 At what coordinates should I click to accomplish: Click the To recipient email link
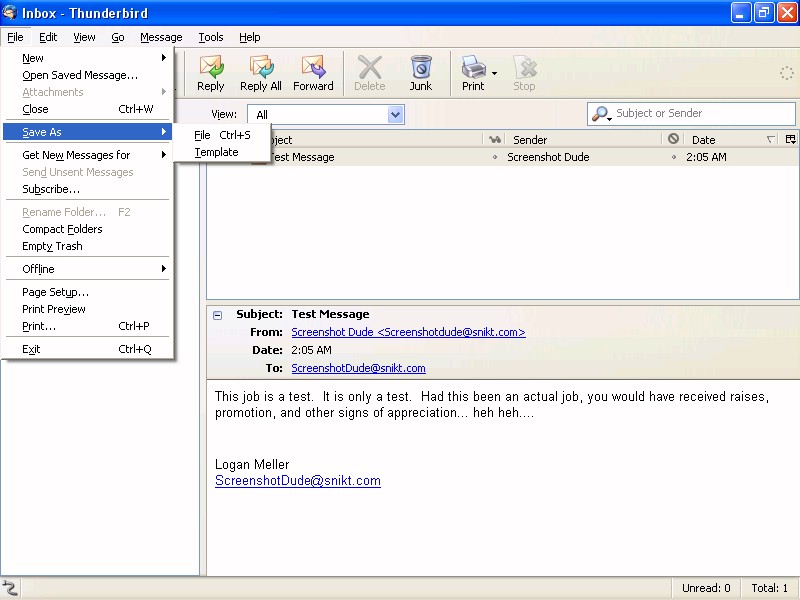pos(358,368)
